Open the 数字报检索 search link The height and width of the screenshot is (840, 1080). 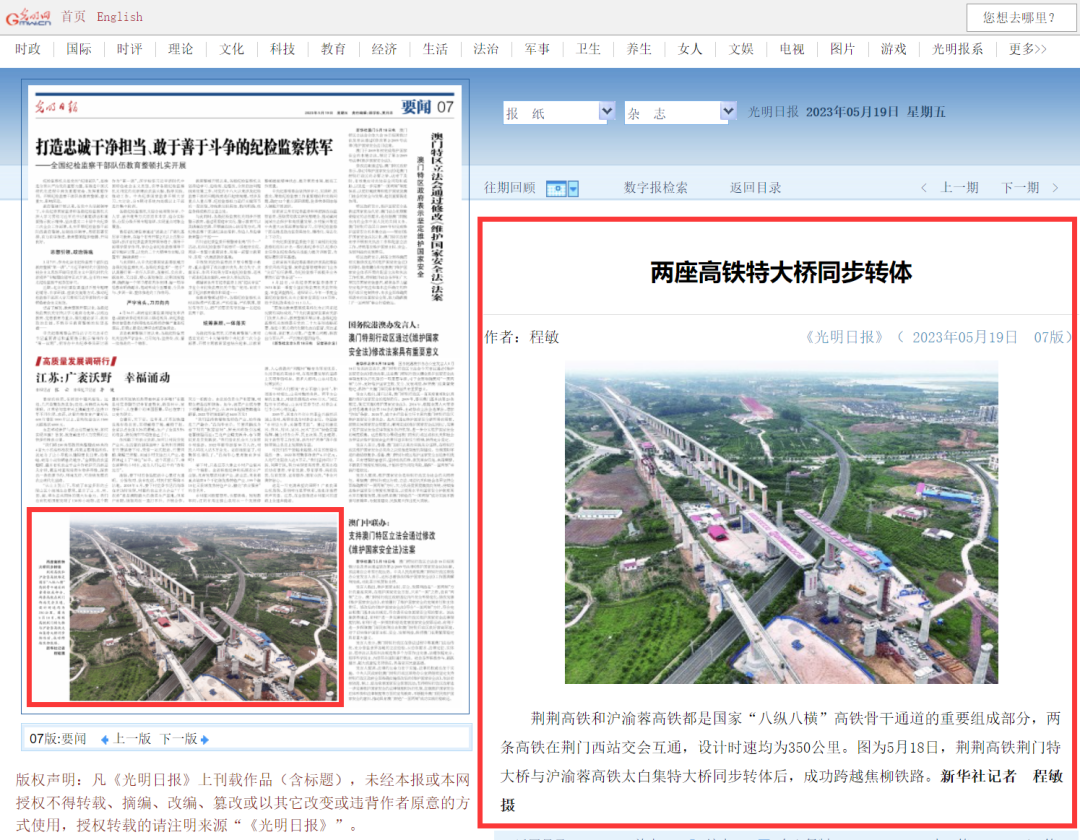pos(656,187)
